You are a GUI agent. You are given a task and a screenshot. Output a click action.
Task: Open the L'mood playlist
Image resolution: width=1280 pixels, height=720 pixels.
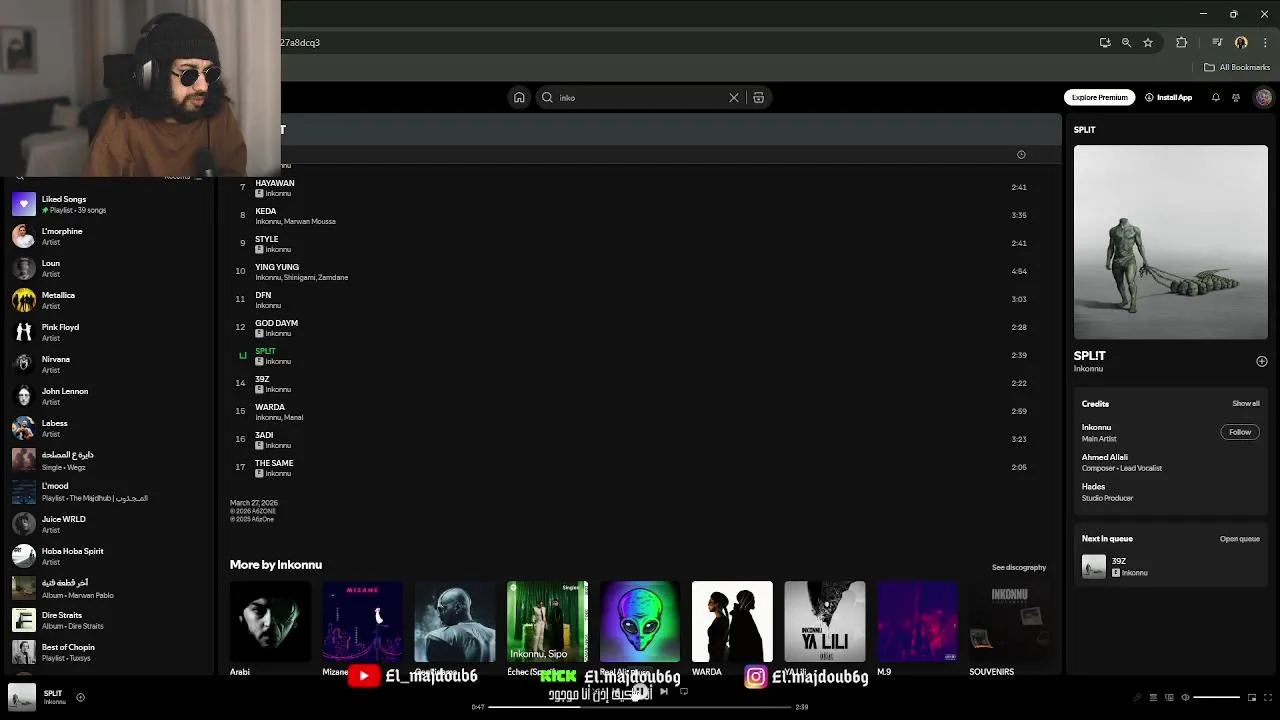[x=110, y=492]
